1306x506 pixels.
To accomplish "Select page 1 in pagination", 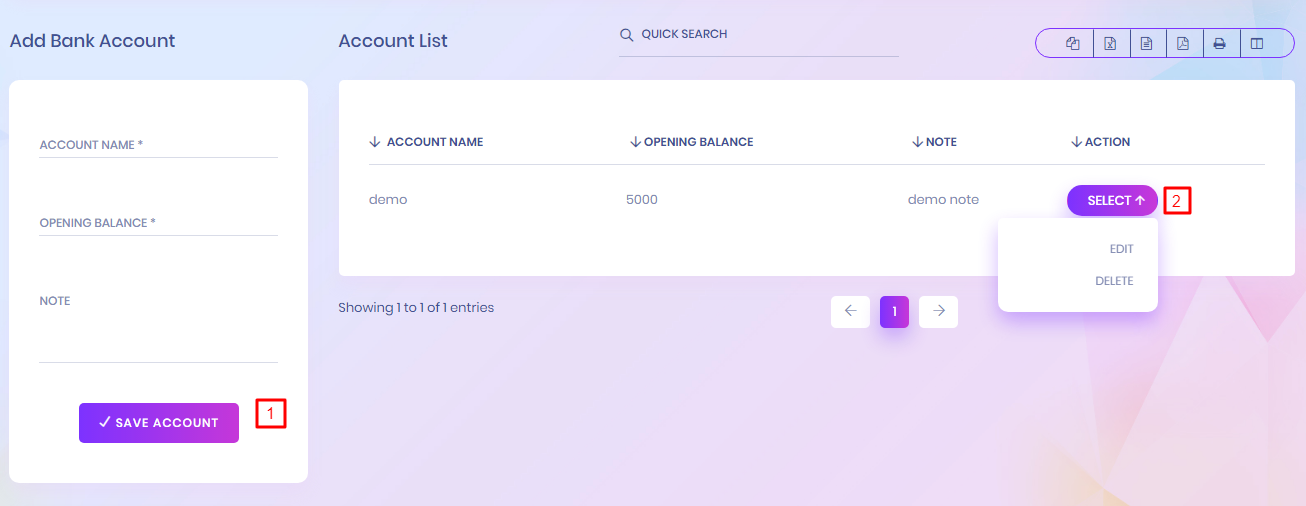I will 894,311.
